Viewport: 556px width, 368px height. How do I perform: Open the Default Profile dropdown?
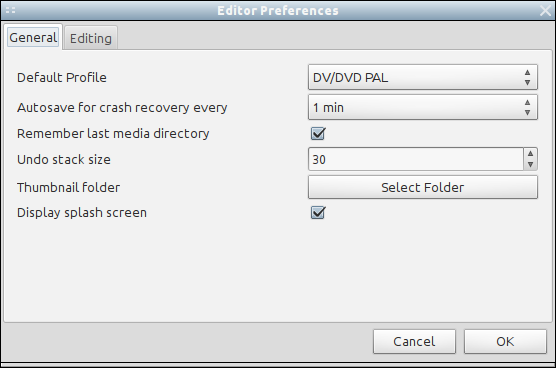point(423,77)
